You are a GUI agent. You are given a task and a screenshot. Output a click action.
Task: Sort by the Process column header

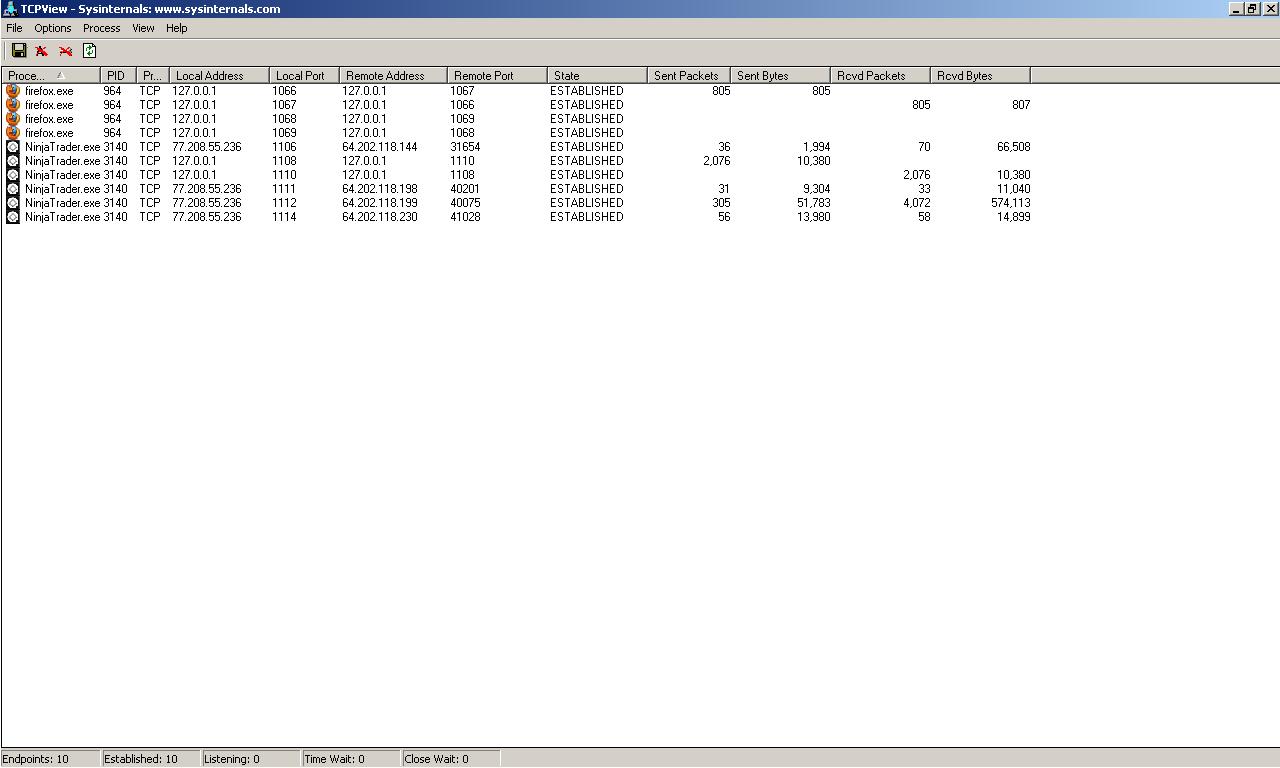(x=51, y=76)
